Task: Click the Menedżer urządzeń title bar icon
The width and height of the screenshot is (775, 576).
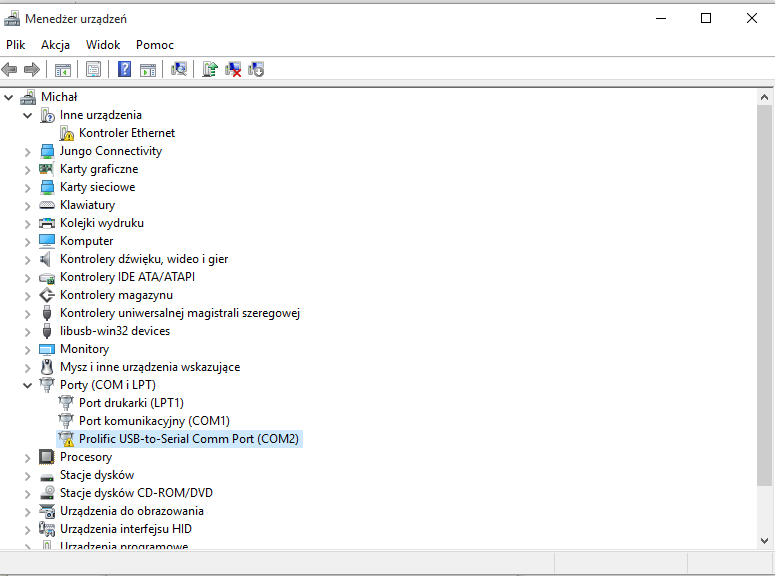Action: (x=12, y=19)
